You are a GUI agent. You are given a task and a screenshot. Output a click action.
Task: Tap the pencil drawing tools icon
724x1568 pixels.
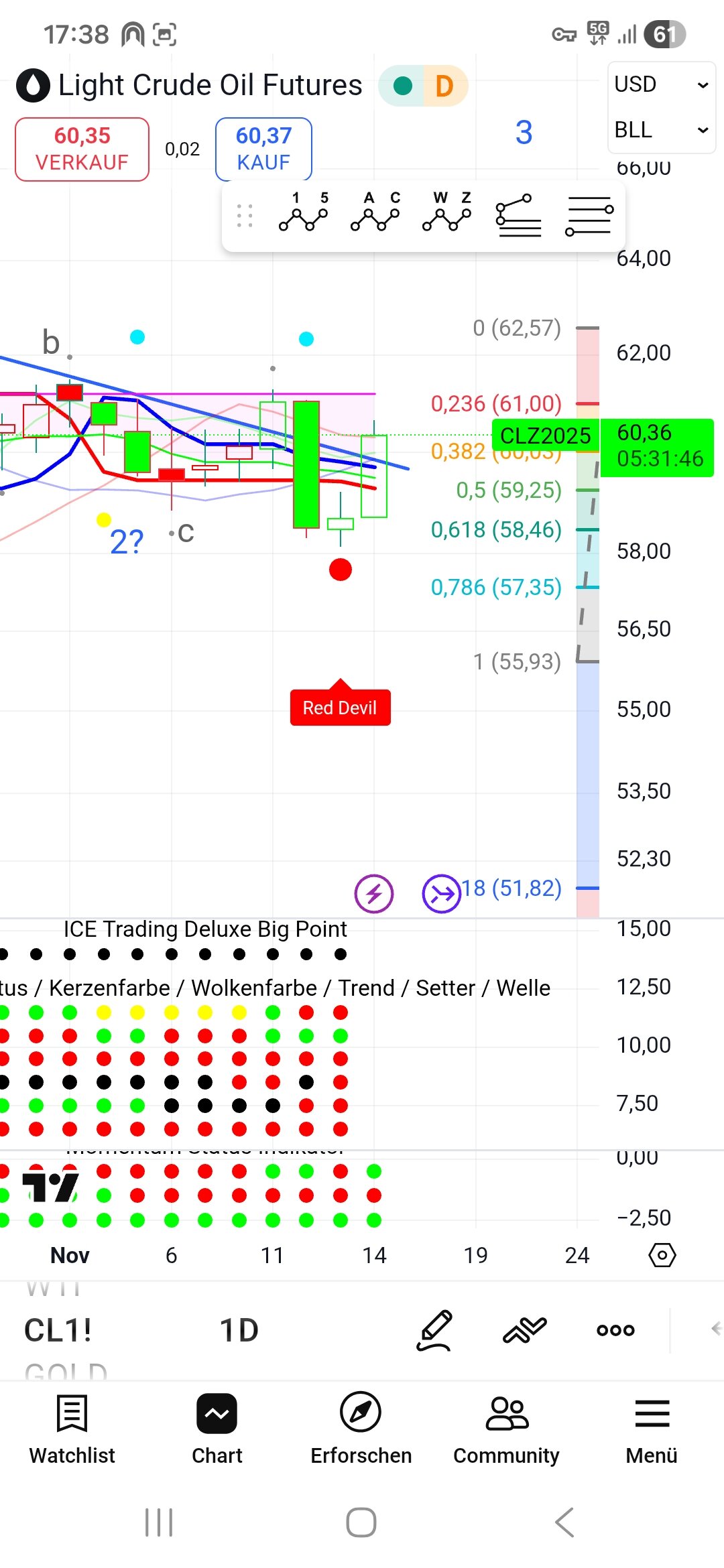click(x=434, y=1329)
